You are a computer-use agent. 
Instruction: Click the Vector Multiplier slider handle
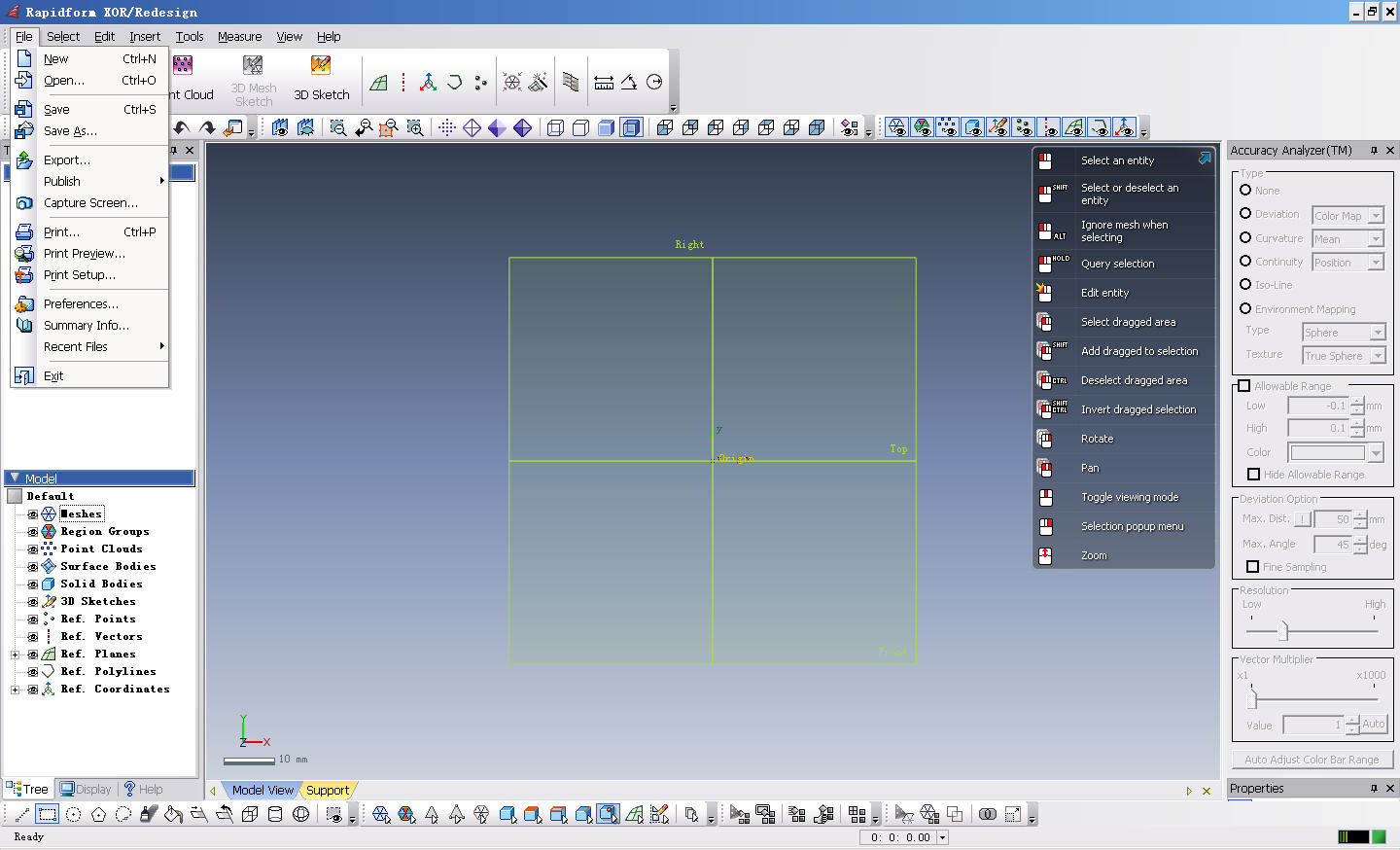[x=1252, y=697]
